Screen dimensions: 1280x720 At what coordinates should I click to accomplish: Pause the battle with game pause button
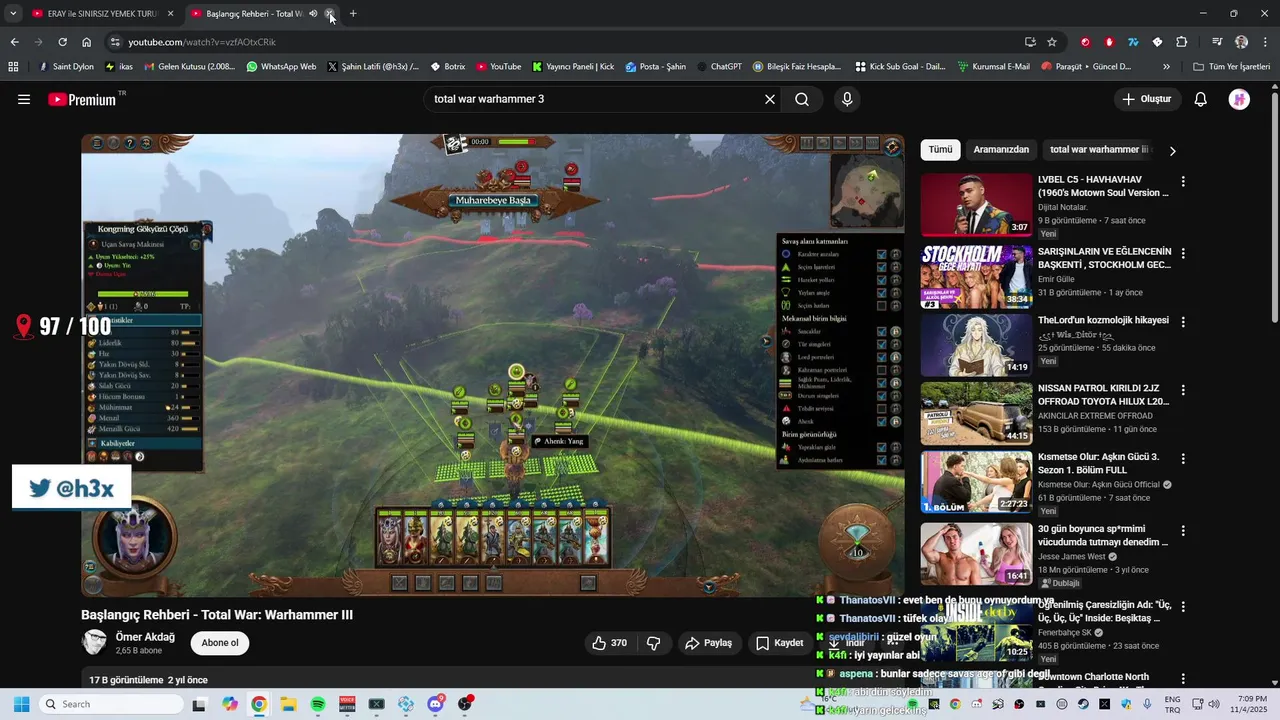(x=806, y=143)
